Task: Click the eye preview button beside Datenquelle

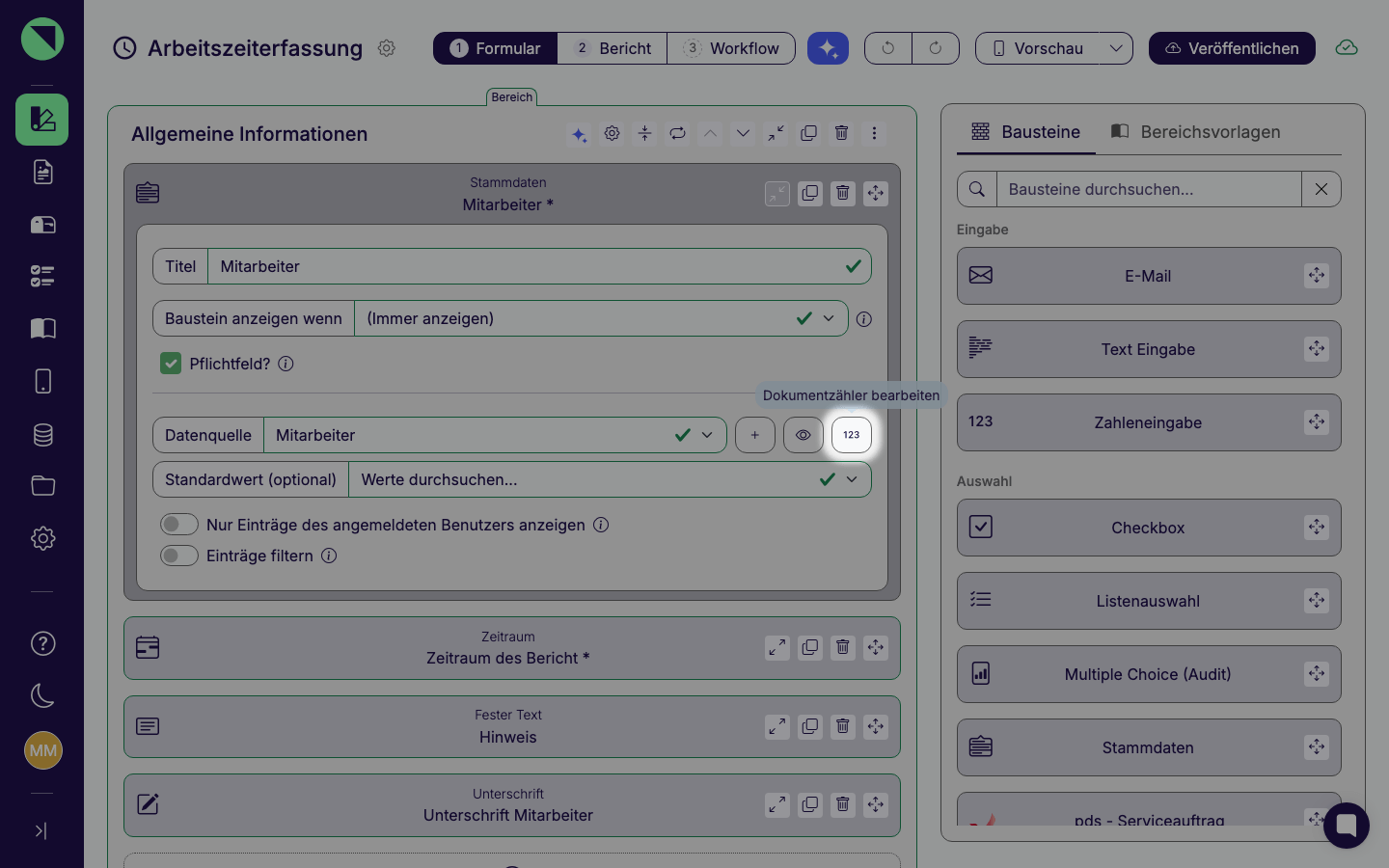Action: pyautogui.click(x=803, y=435)
